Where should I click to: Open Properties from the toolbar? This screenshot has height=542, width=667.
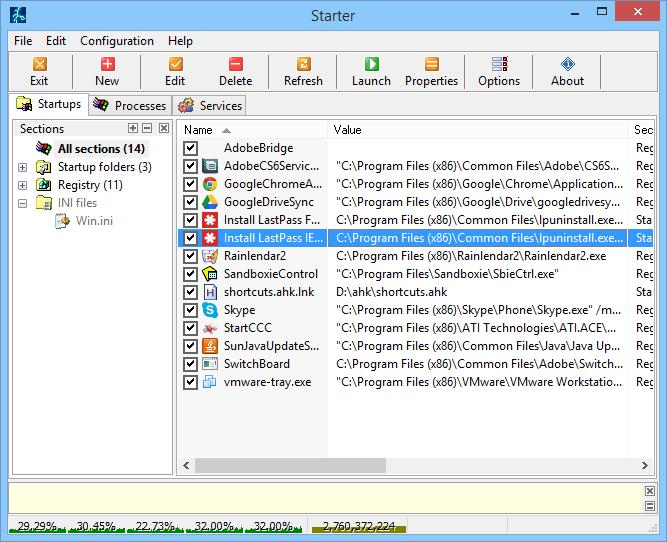[x=431, y=71]
